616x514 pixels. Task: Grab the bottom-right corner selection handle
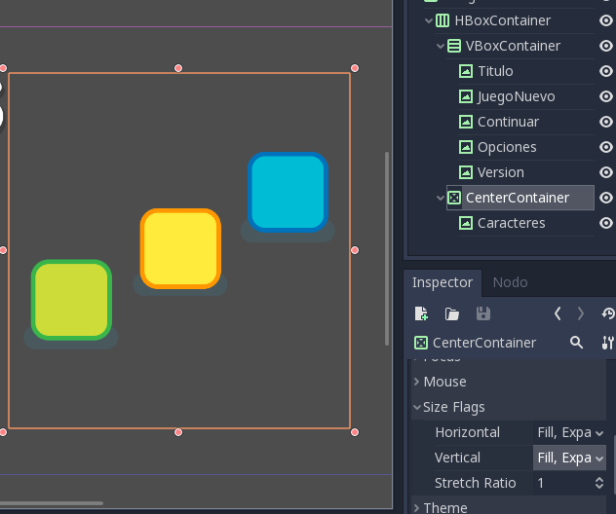tap(355, 432)
